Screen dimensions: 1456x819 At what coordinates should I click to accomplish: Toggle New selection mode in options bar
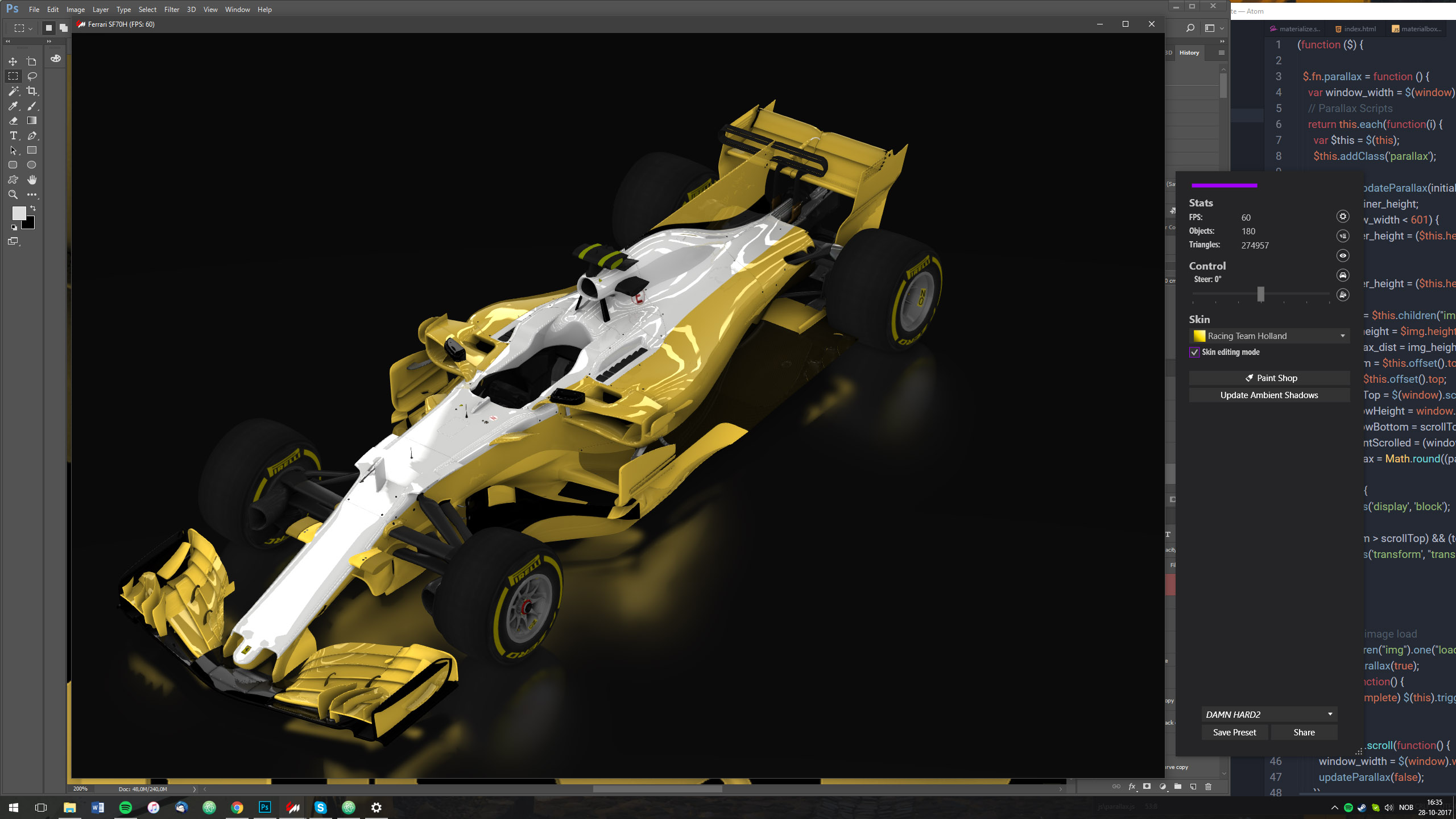tap(49, 28)
